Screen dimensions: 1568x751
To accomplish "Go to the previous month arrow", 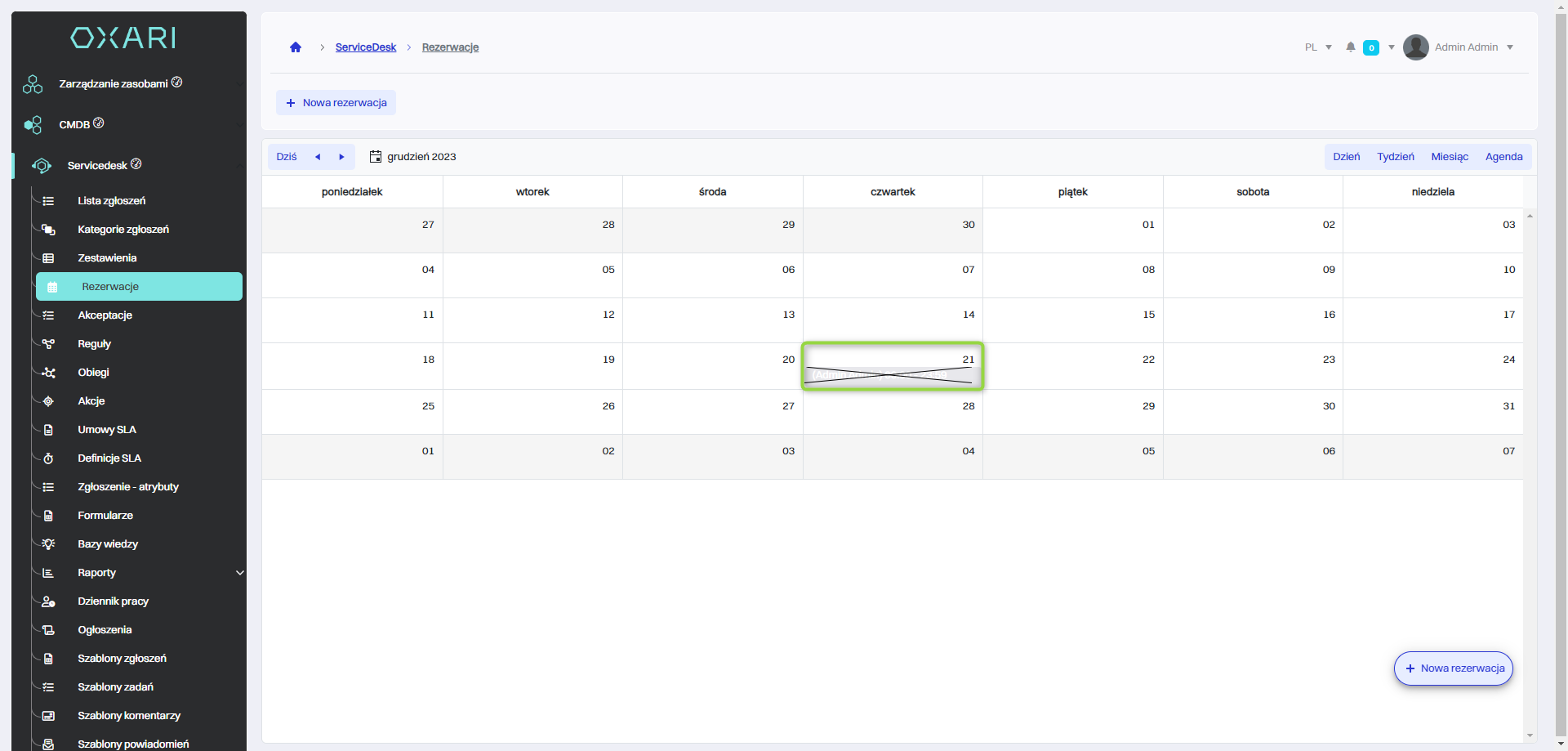I will pyautogui.click(x=318, y=157).
